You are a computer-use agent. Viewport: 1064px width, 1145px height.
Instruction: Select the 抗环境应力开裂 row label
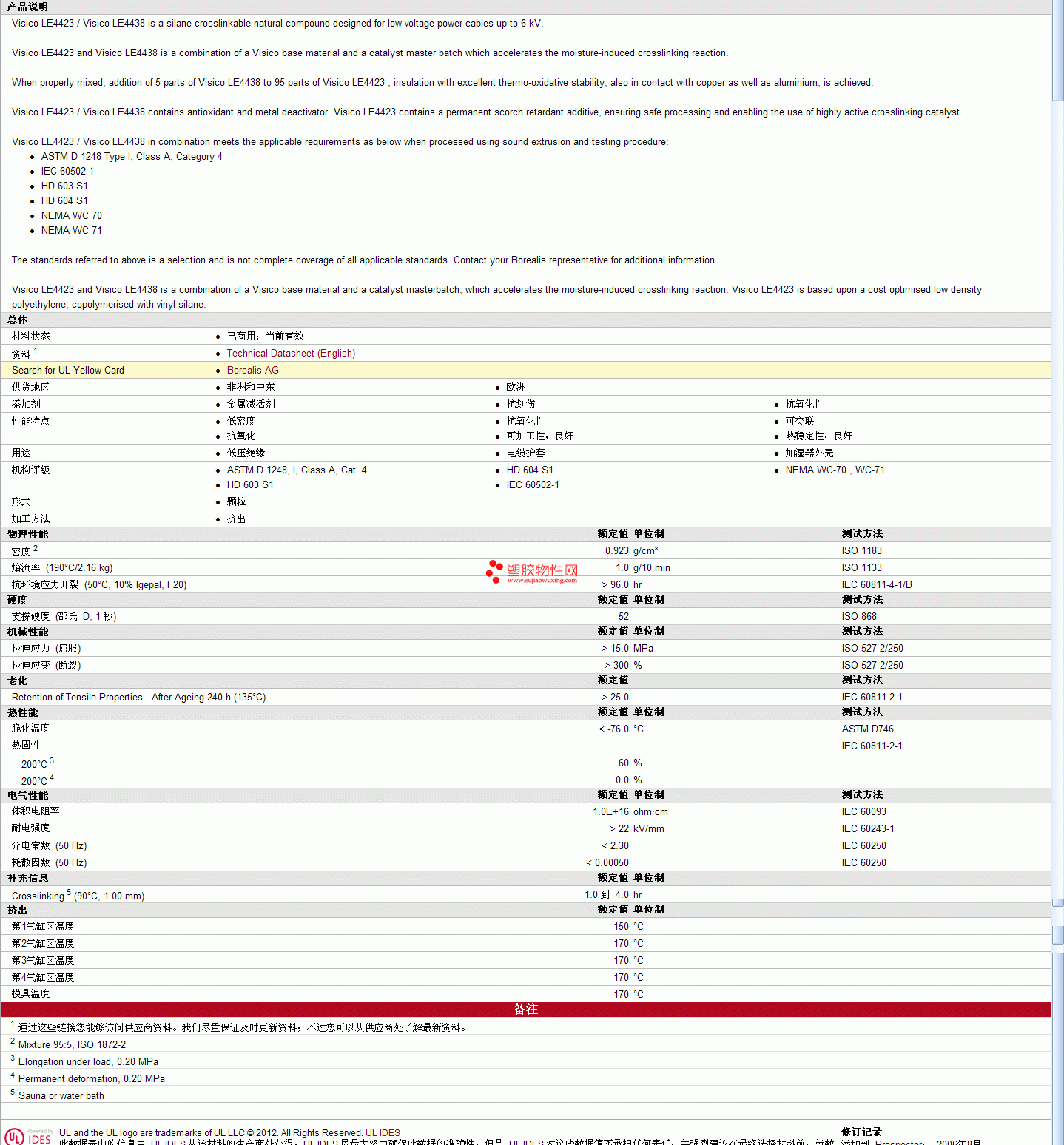click(99, 585)
